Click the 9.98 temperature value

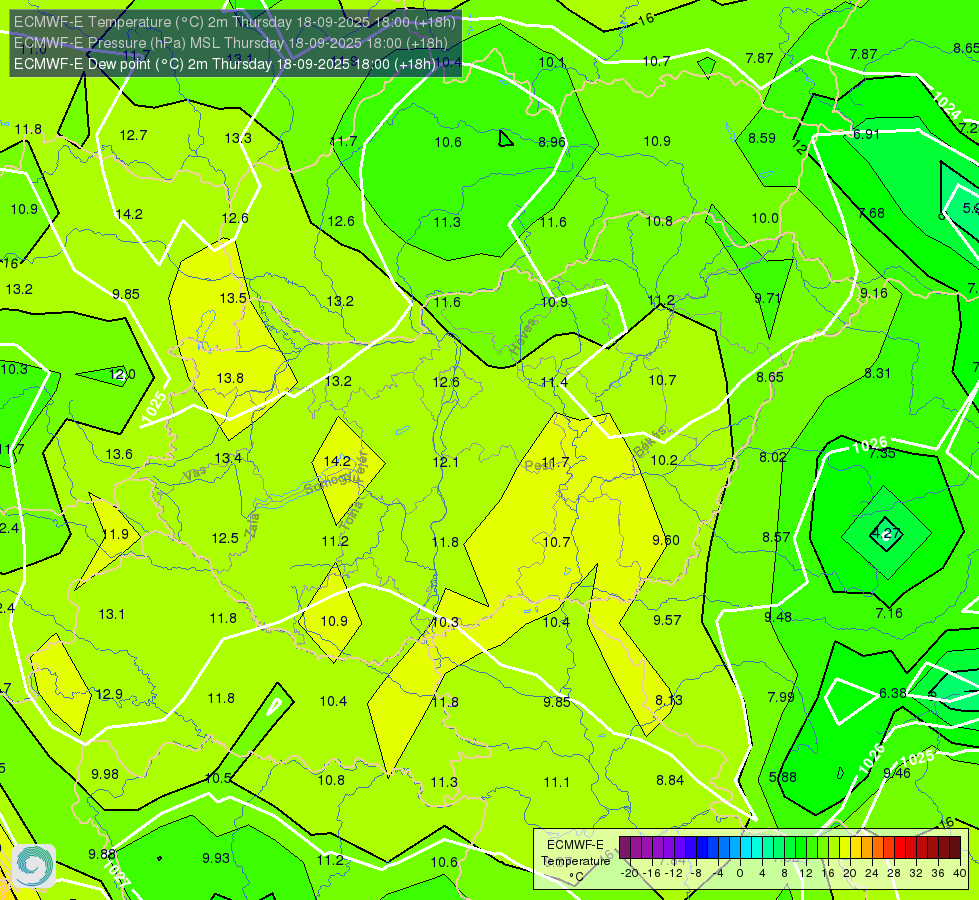click(x=105, y=774)
